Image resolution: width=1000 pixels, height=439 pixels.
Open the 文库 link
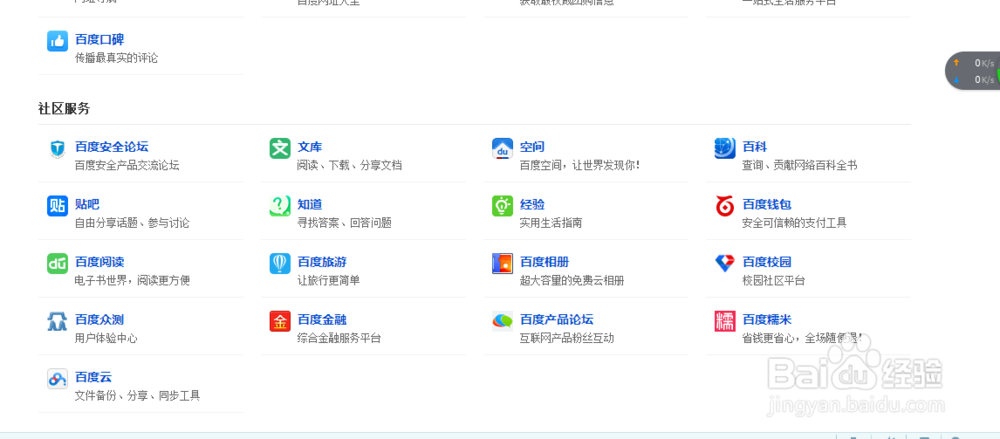[310, 147]
